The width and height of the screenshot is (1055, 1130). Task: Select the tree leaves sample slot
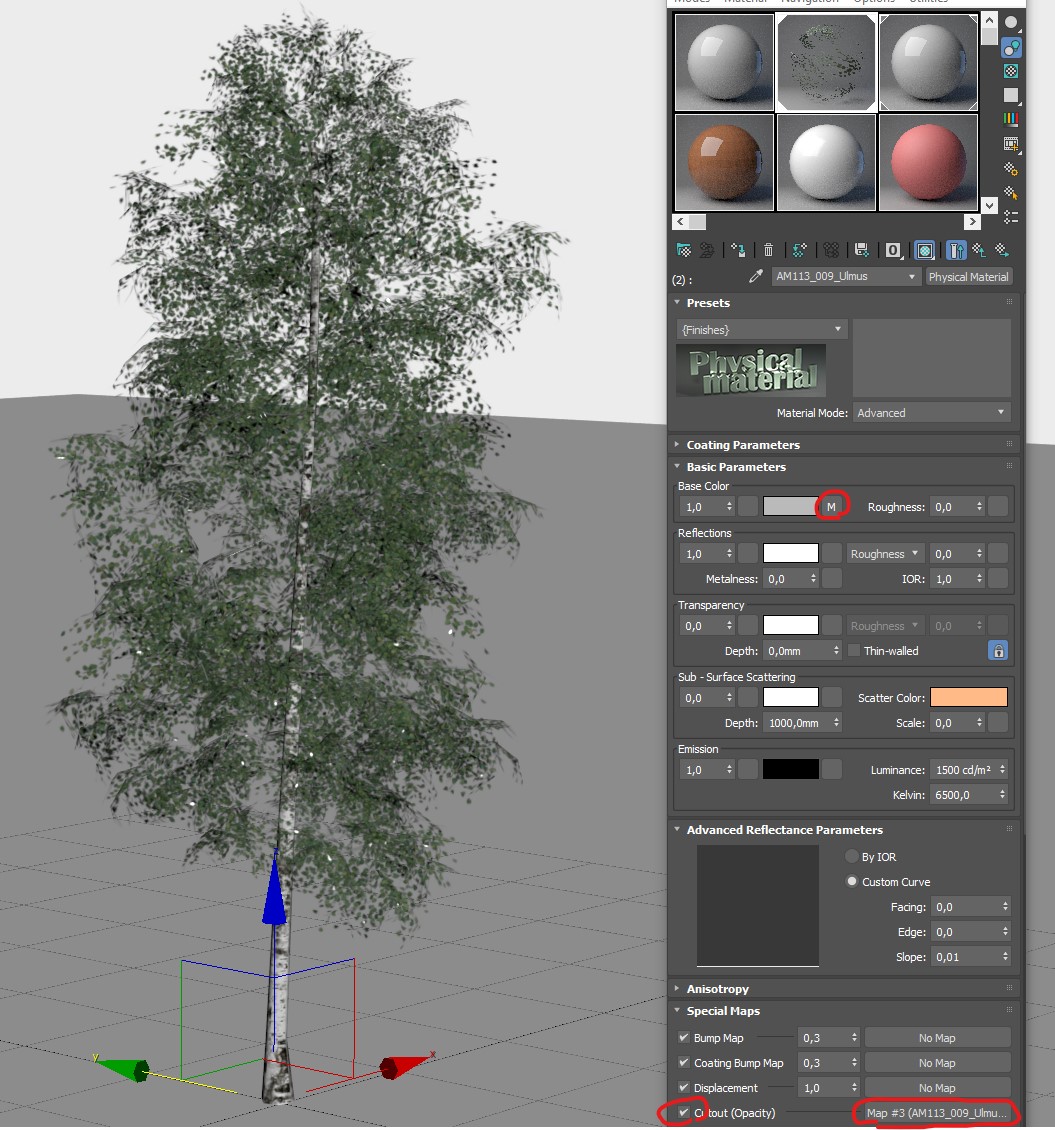tap(826, 62)
